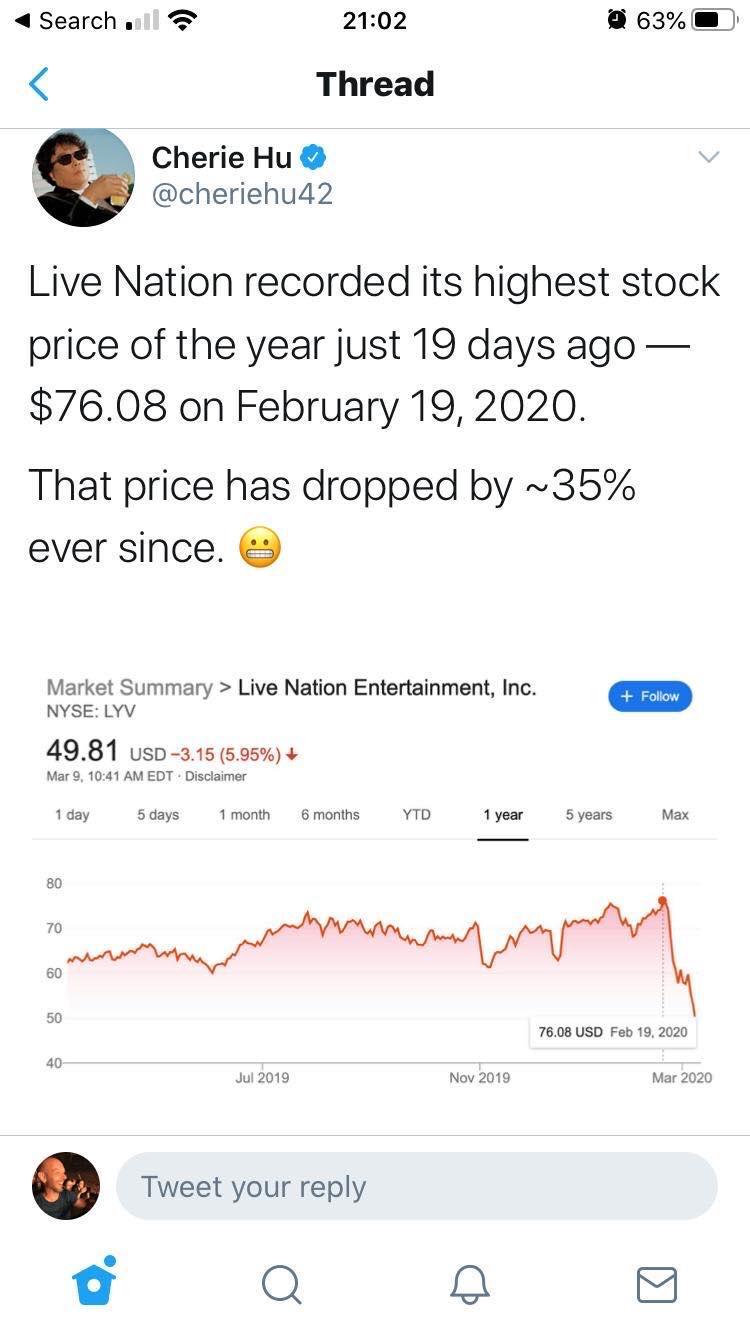Select the 1 year range tab
The image size is (750, 1334).
point(503,815)
